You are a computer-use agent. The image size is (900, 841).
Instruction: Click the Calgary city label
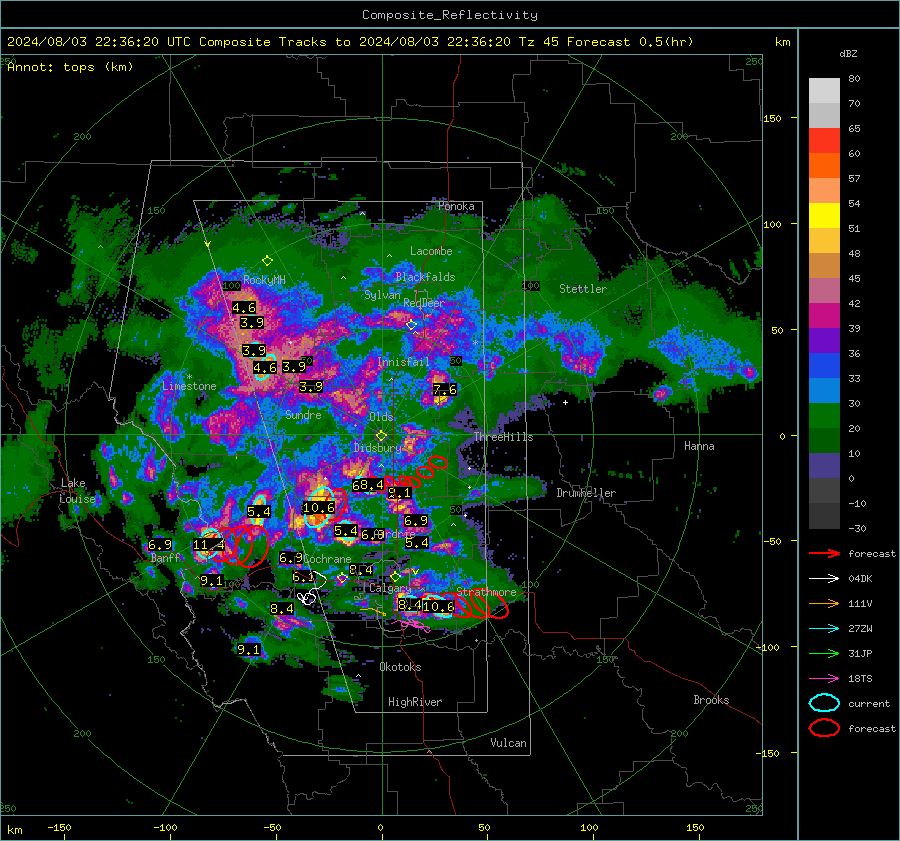[x=390, y=588]
